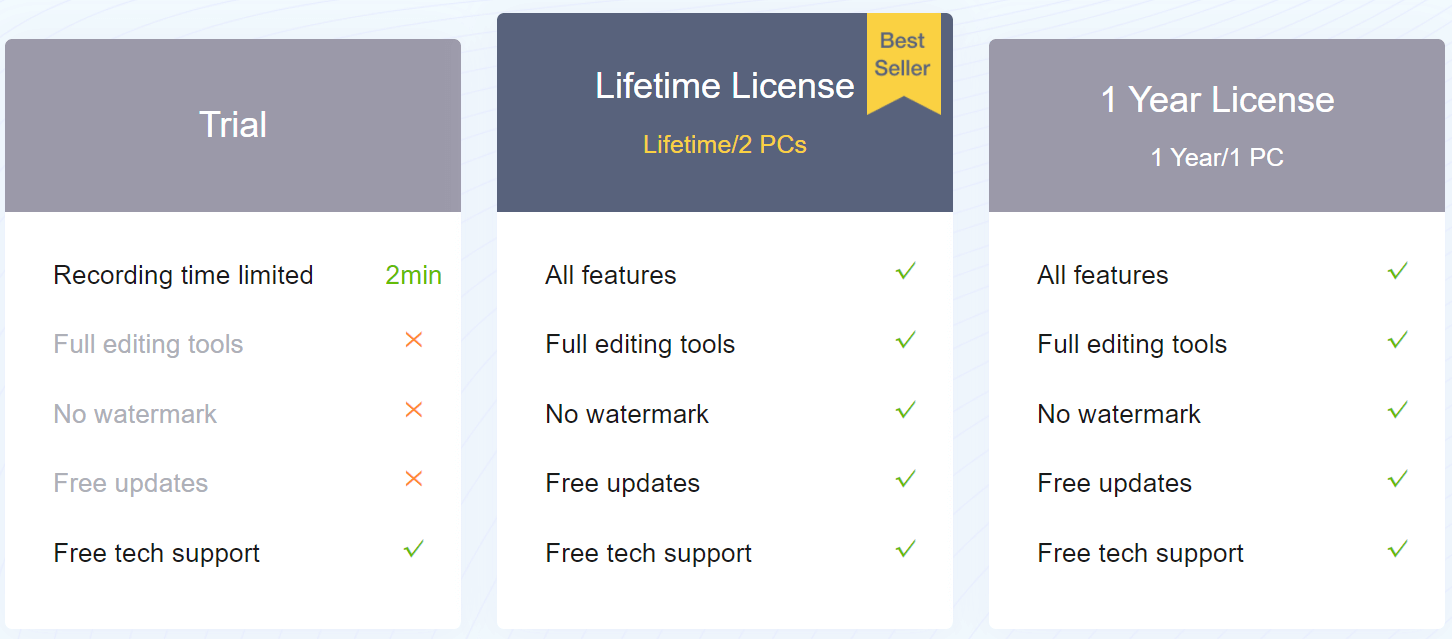Viewport: 1452px width, 639px height.
Task: Click Lifetime License All features checkmark
Action: pos(906,270)
